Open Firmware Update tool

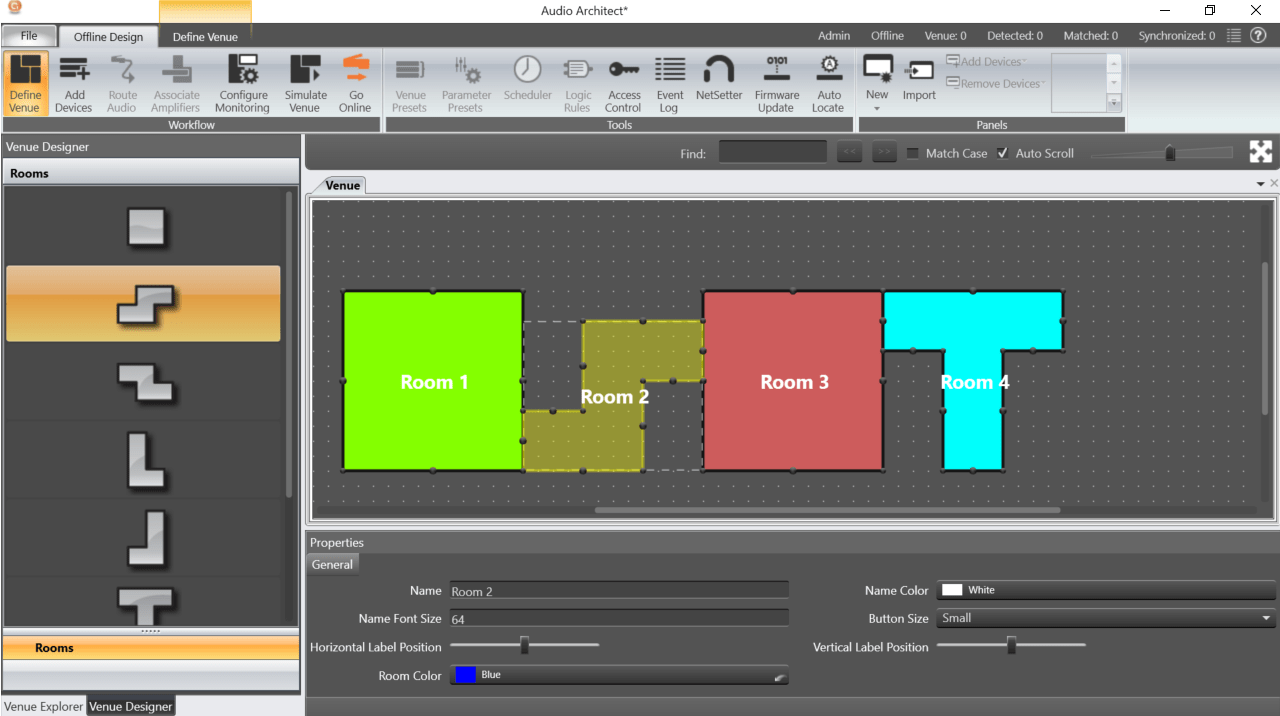pos(776,83)
